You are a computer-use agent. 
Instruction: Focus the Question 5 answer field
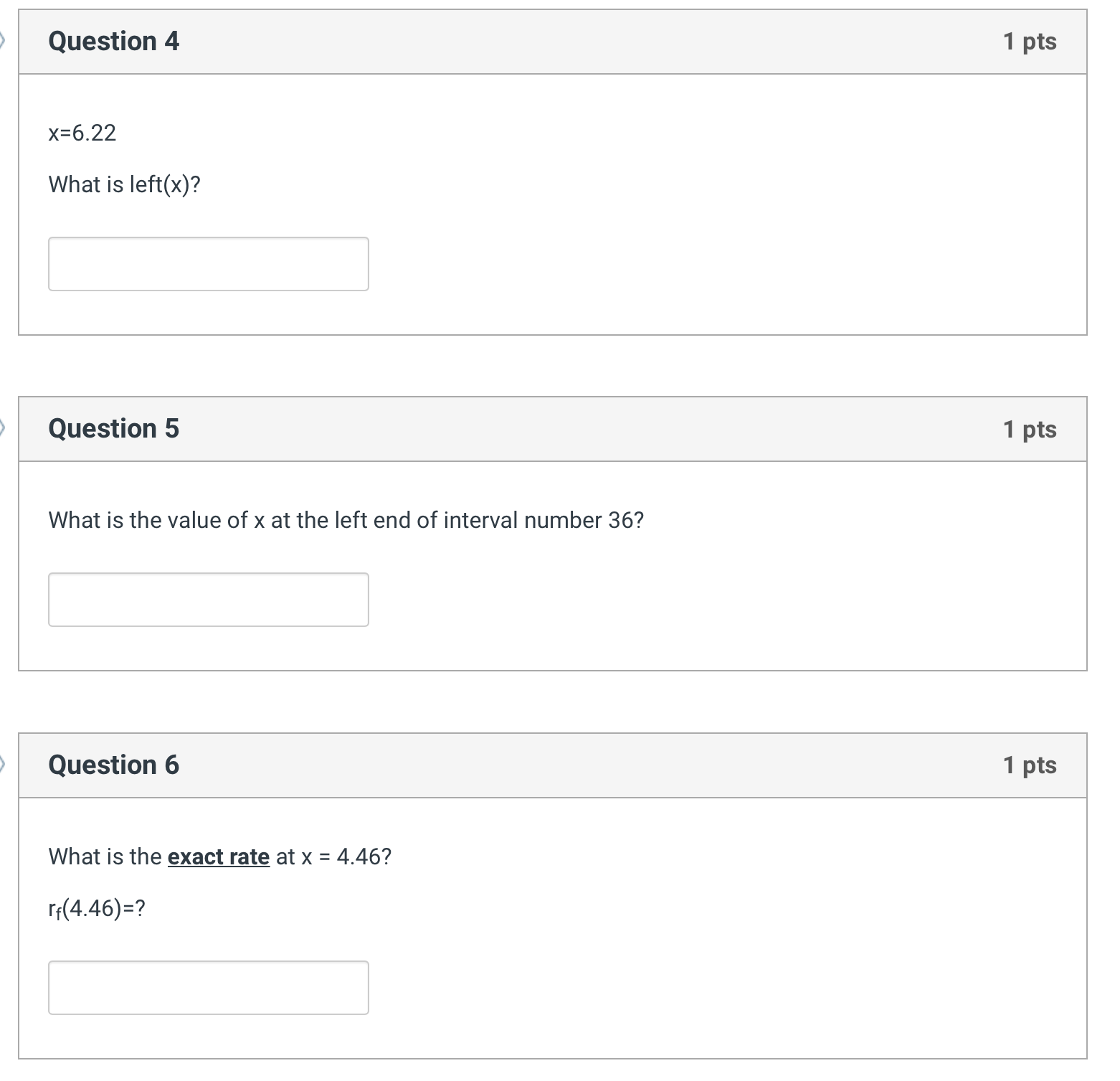click(x=208, y=600)
